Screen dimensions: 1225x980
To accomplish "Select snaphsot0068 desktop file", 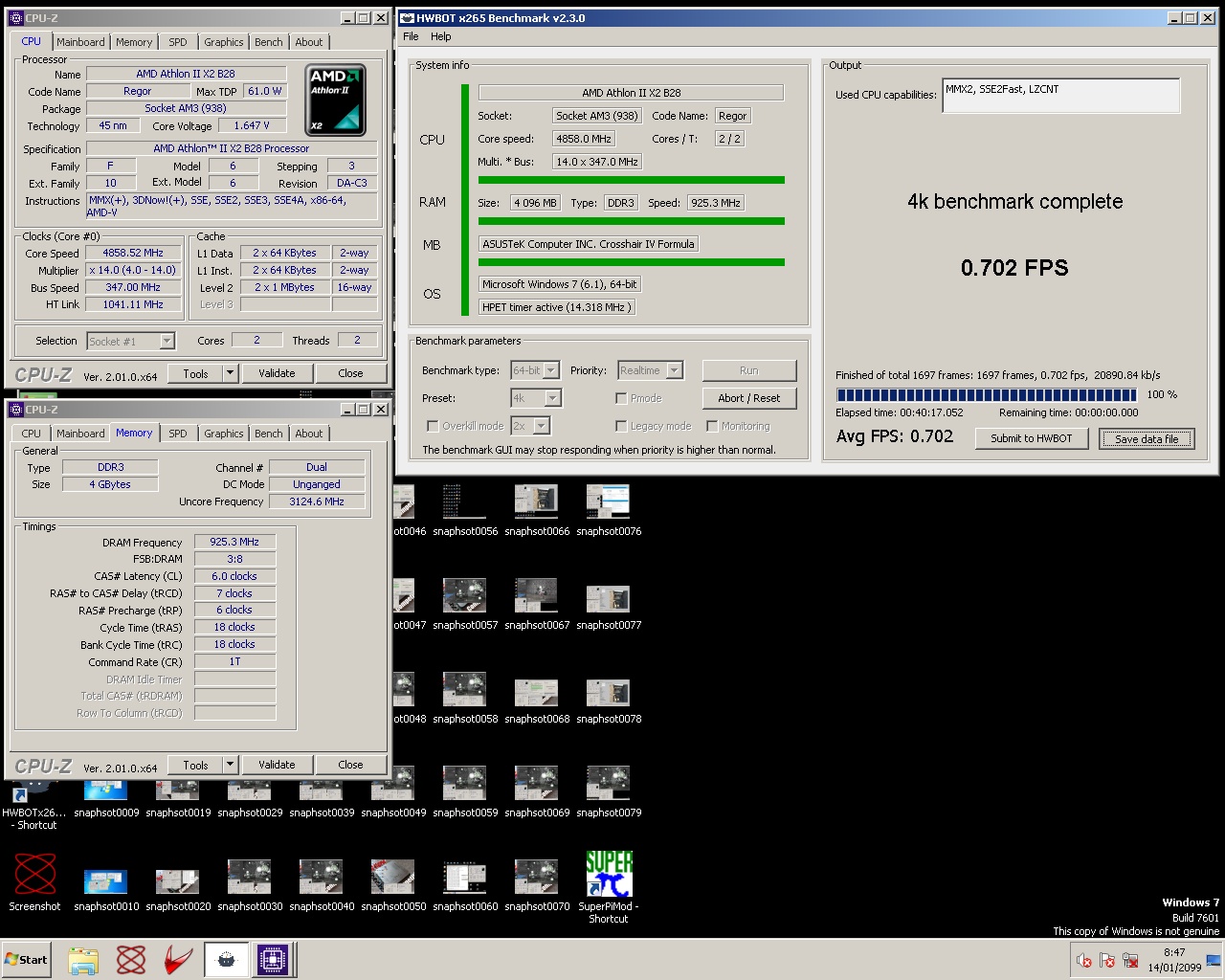I will [537, 697].
